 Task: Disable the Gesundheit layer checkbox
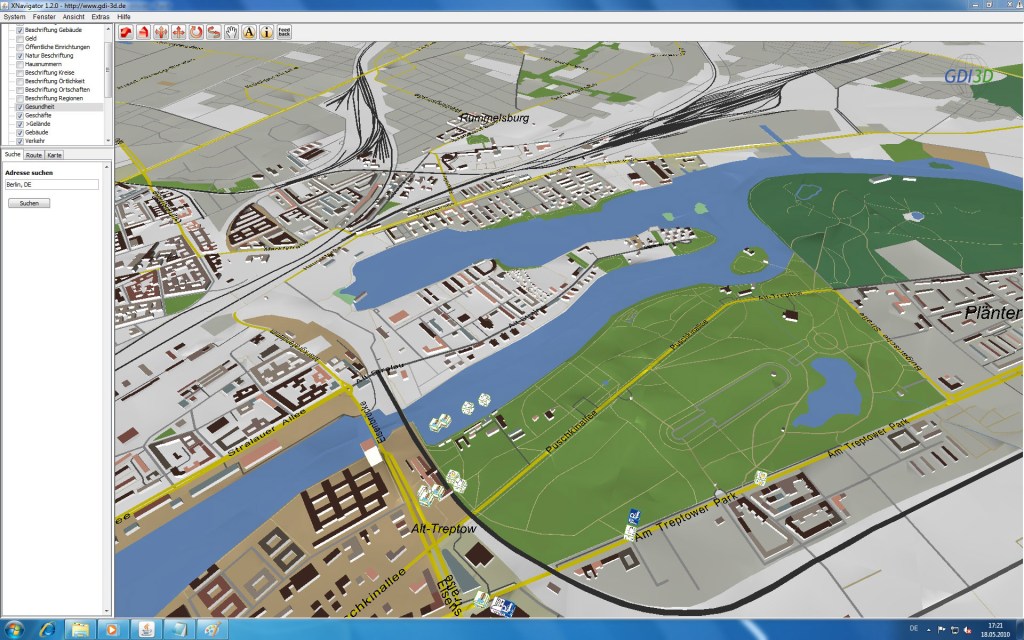click(x=20, y=107)
